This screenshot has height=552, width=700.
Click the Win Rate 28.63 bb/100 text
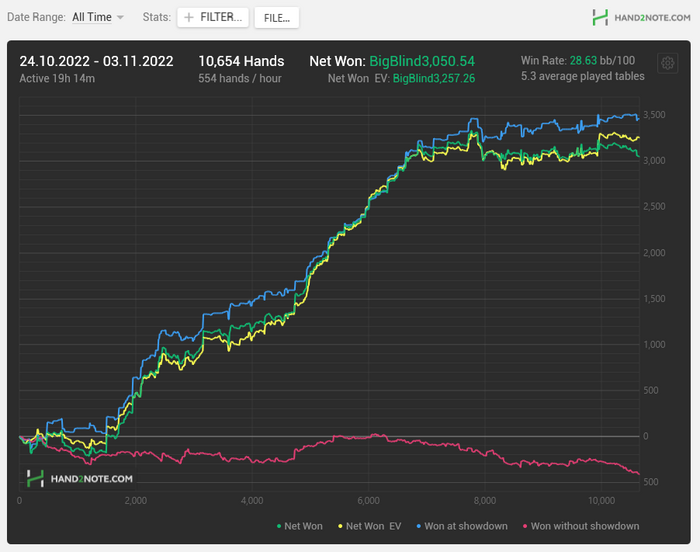pyautogui.click(x=578, y=60)
